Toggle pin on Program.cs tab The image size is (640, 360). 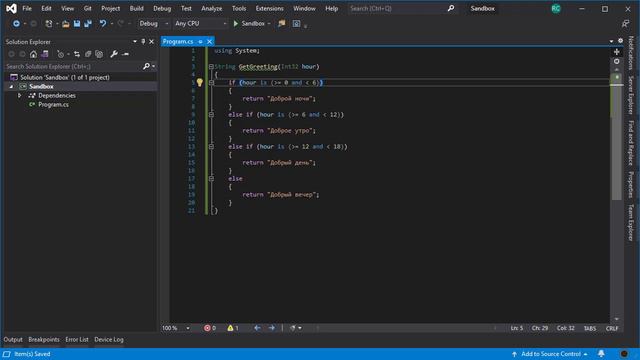click(x=200, y=42)
